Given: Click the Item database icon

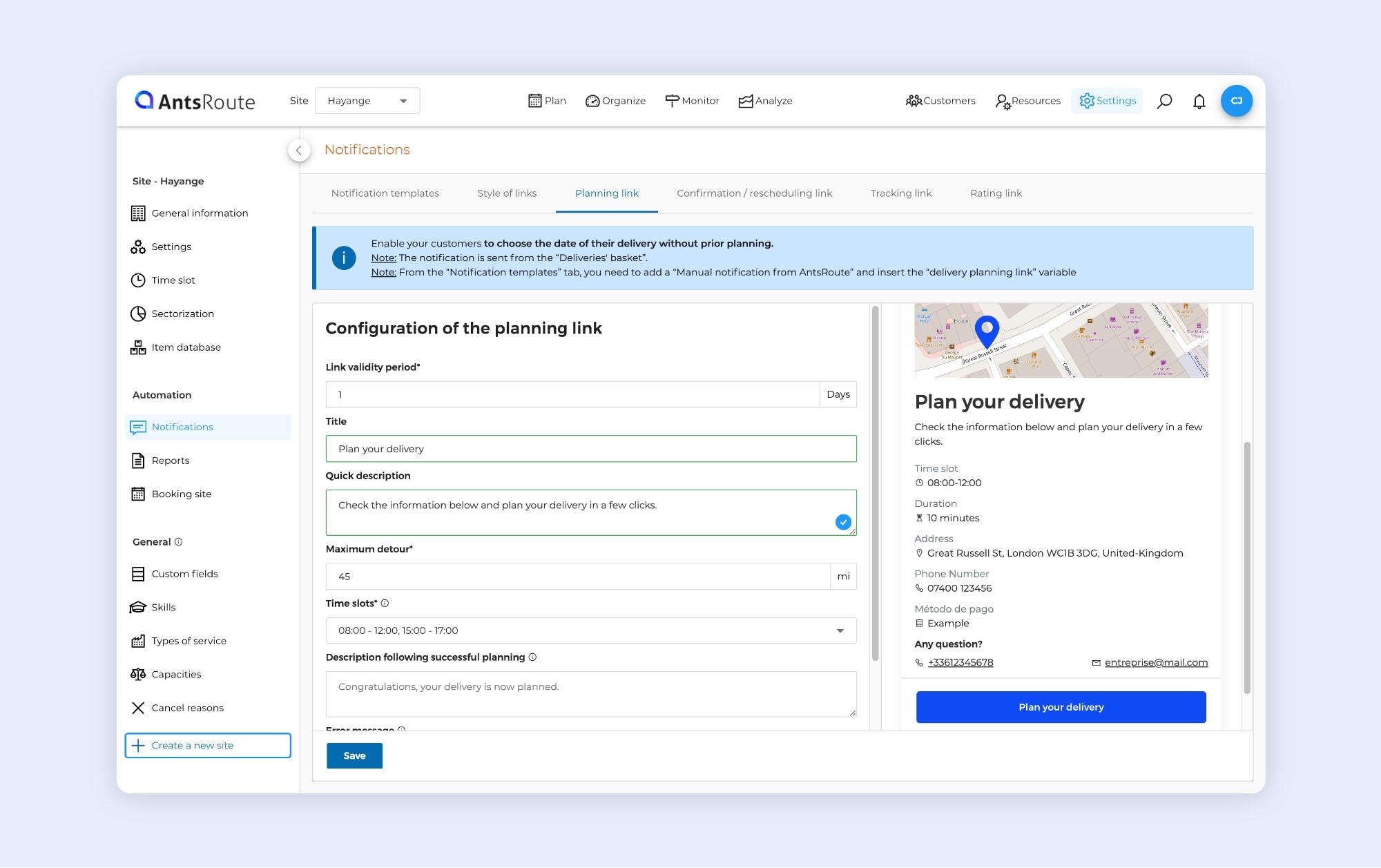Looking at the screenshot, I should 138,347.
